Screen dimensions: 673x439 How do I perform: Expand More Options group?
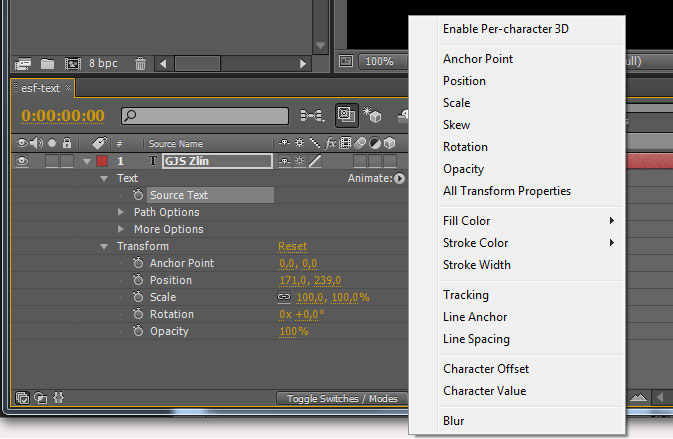[121, 229]
